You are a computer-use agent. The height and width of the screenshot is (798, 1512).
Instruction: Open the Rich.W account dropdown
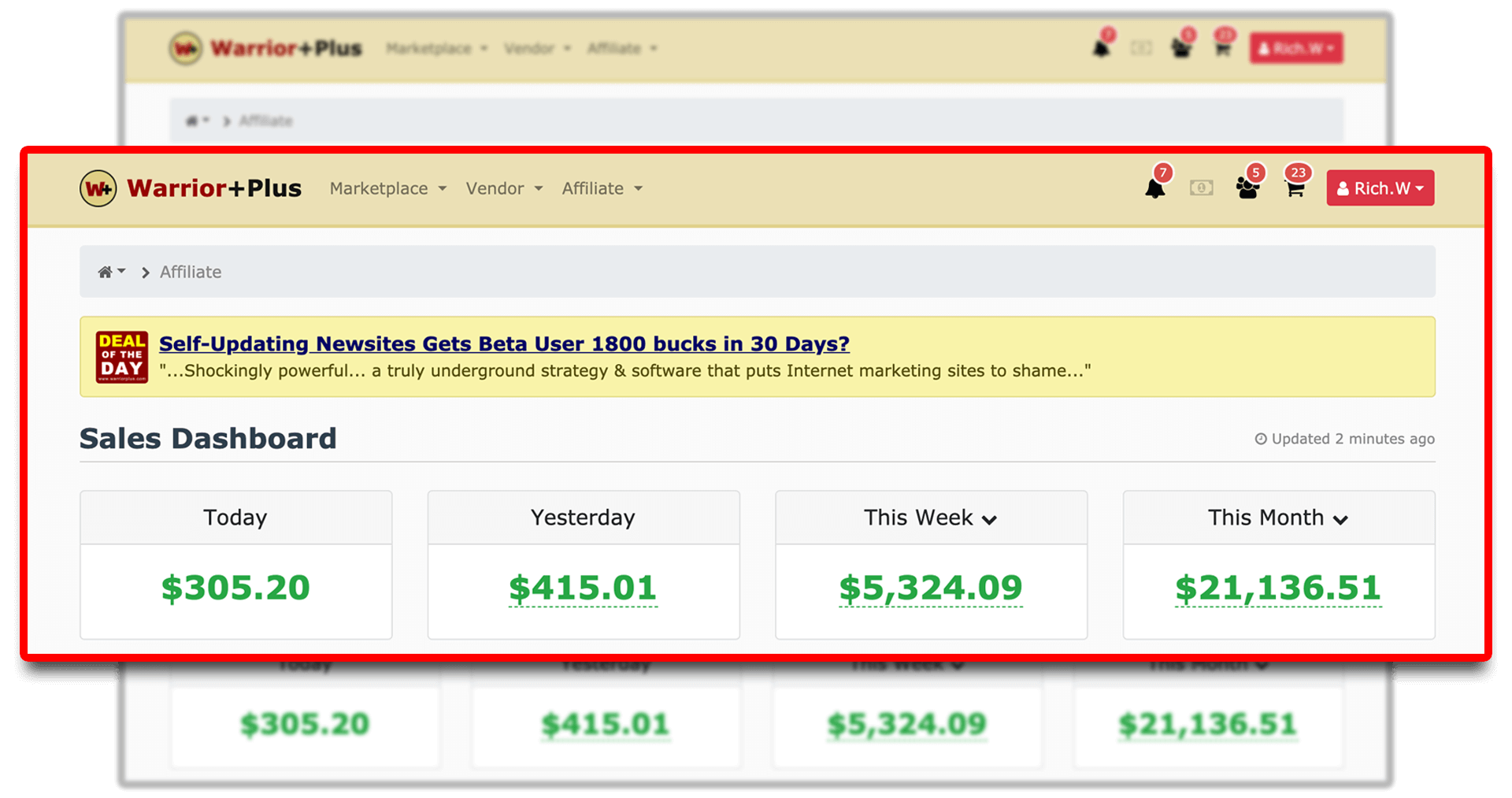pyautogui.click(x=1380, y=188)
